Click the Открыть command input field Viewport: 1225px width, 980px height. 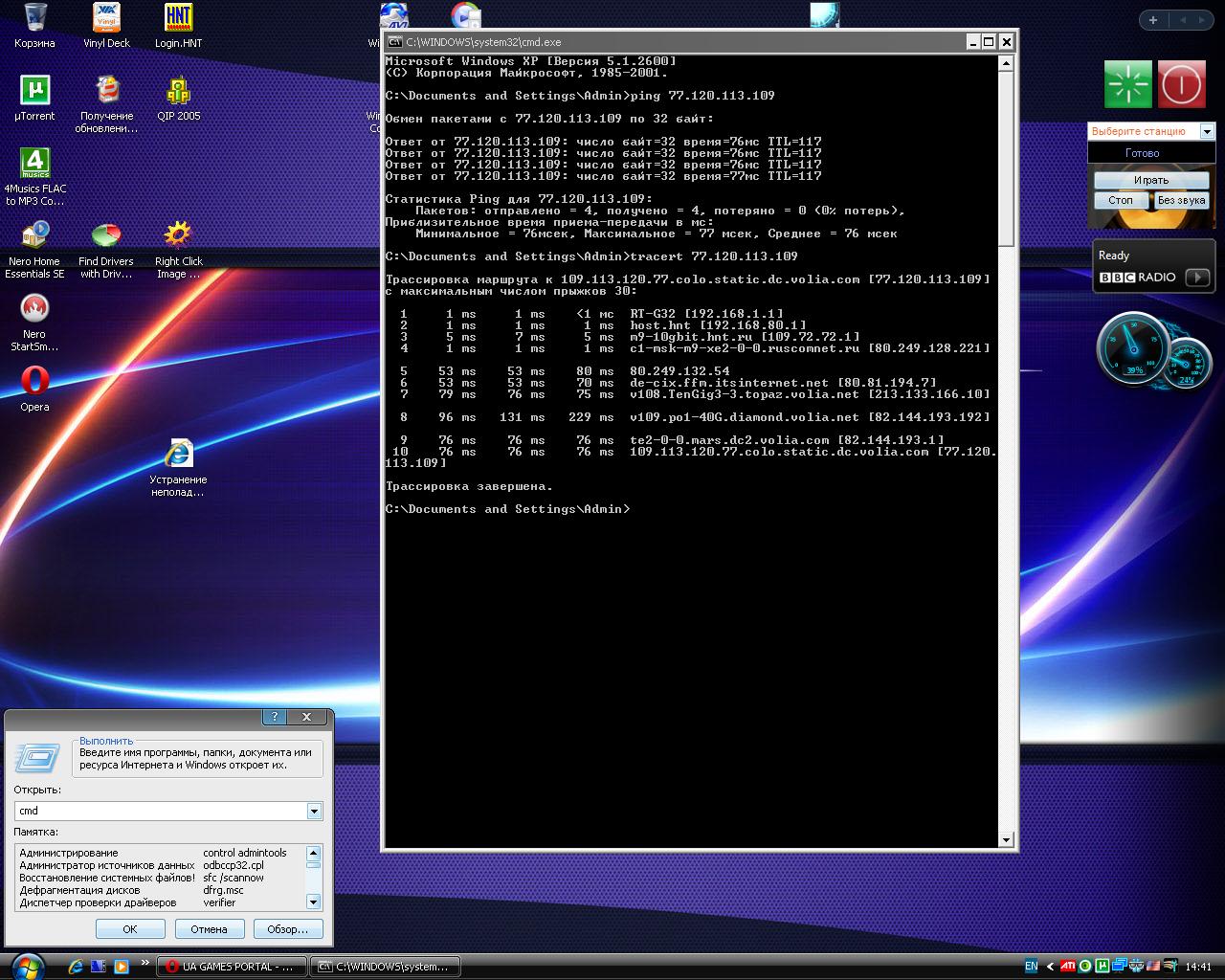click(161, 812)
